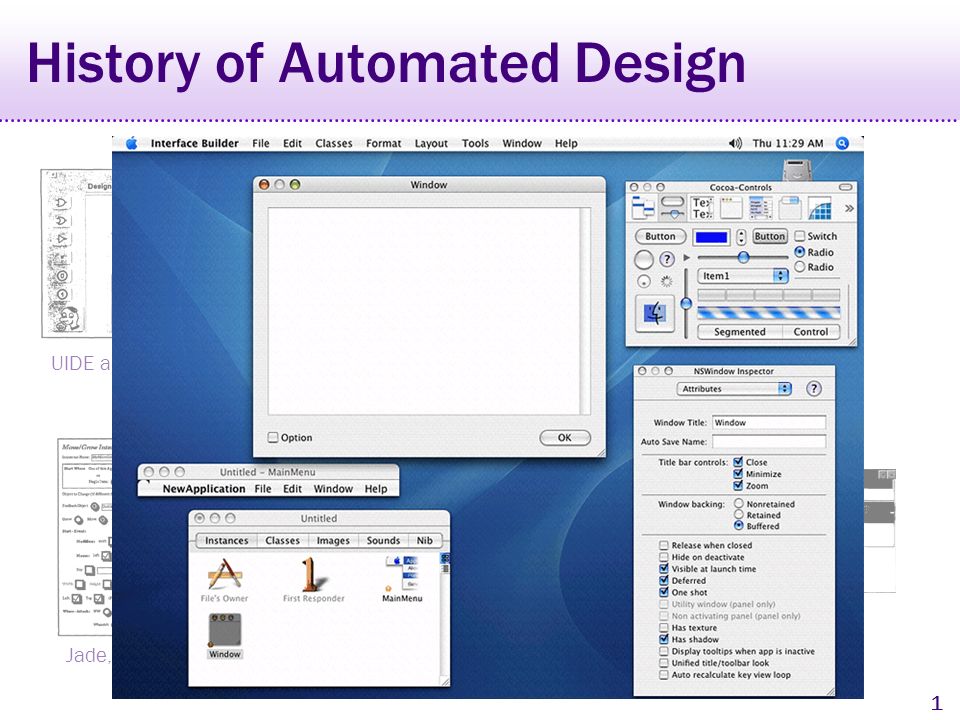960x720 pixels.
Task: Select the second Radio button in Cocoa-Controls
Action: [800, 266]
